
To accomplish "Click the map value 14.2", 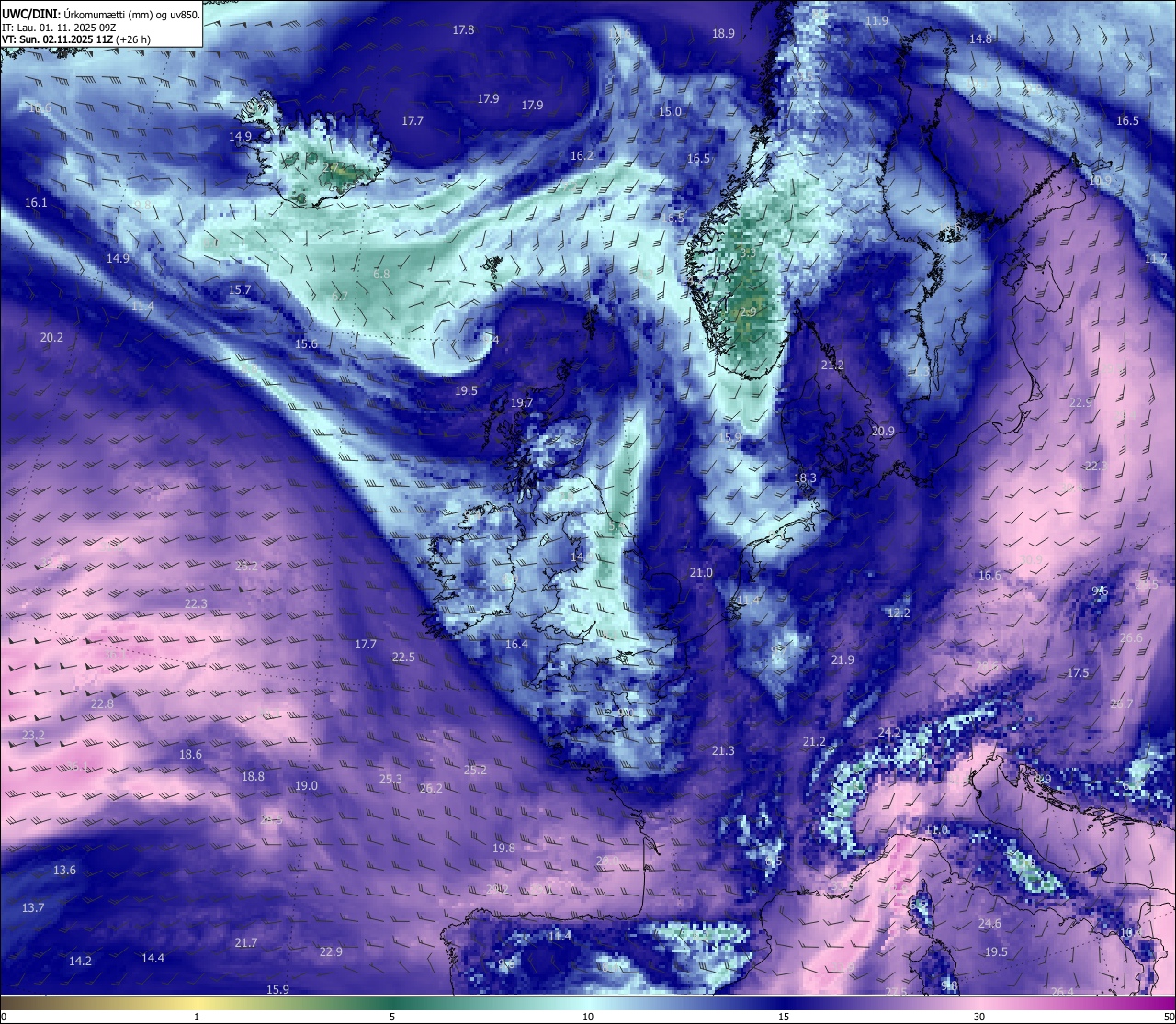I will click(80, 962).
